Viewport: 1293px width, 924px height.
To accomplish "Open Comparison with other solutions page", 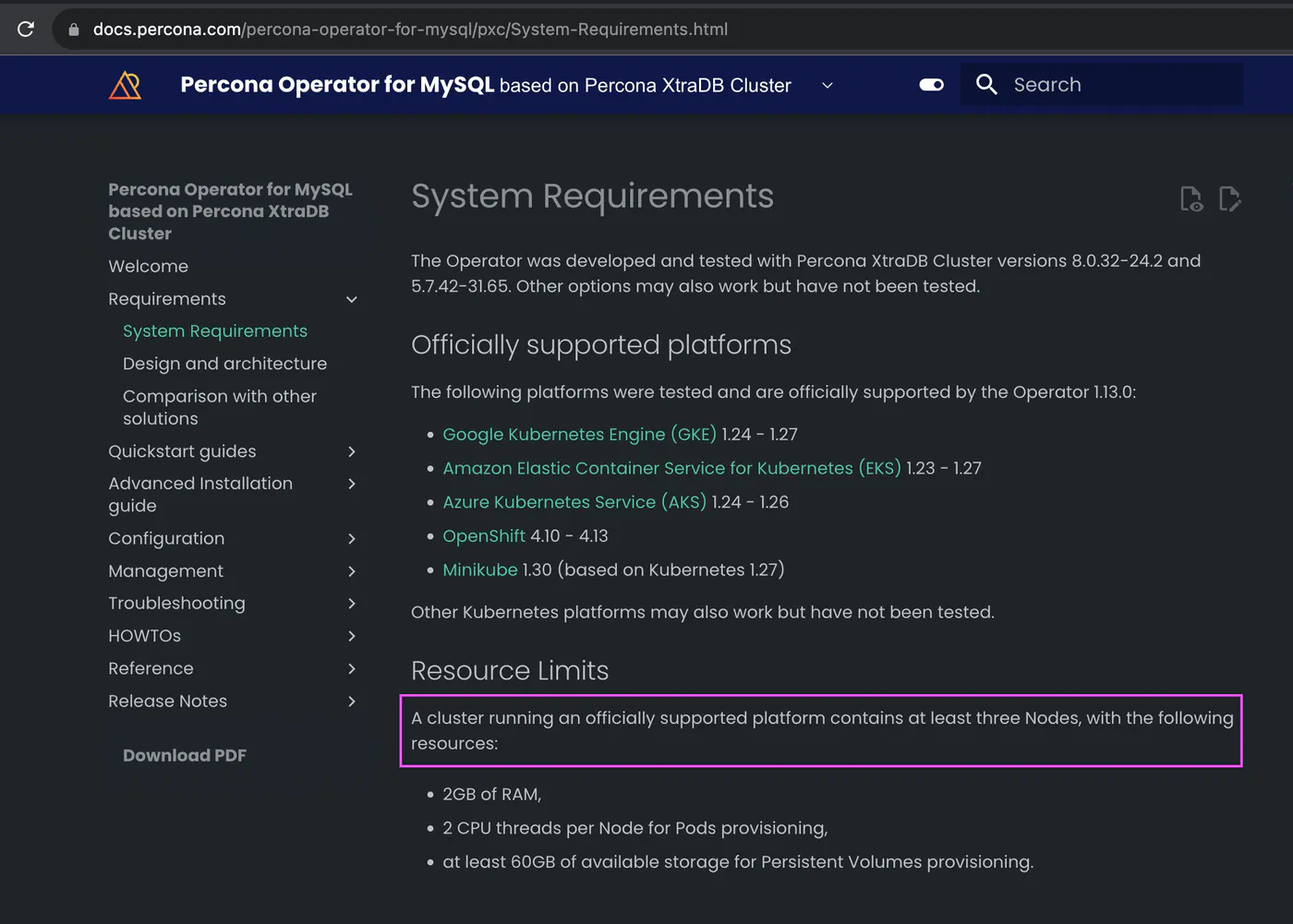I will pos(220,407).
